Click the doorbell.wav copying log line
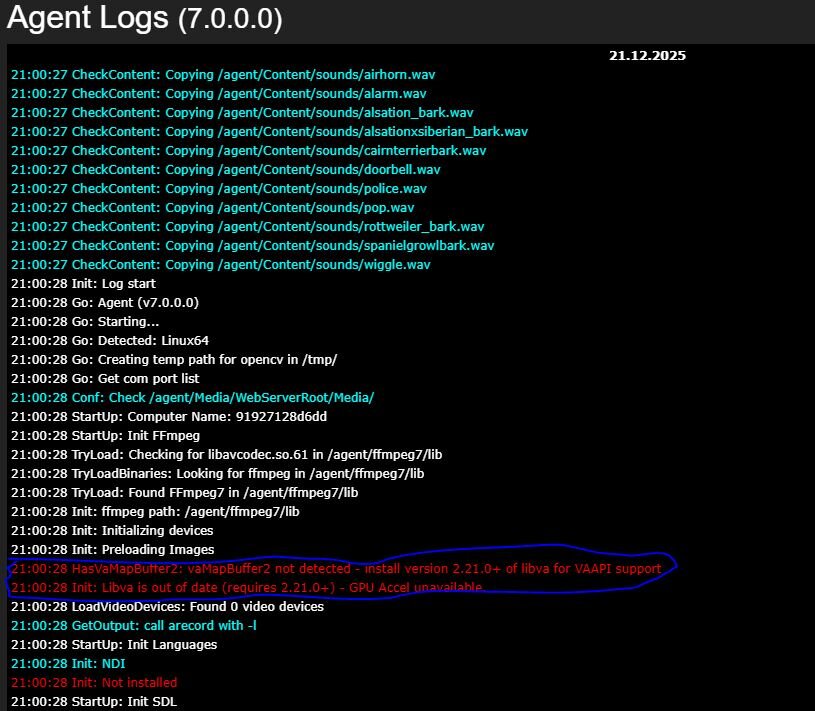This screenshot has width=815, height=711. click(x=226, y=169)
